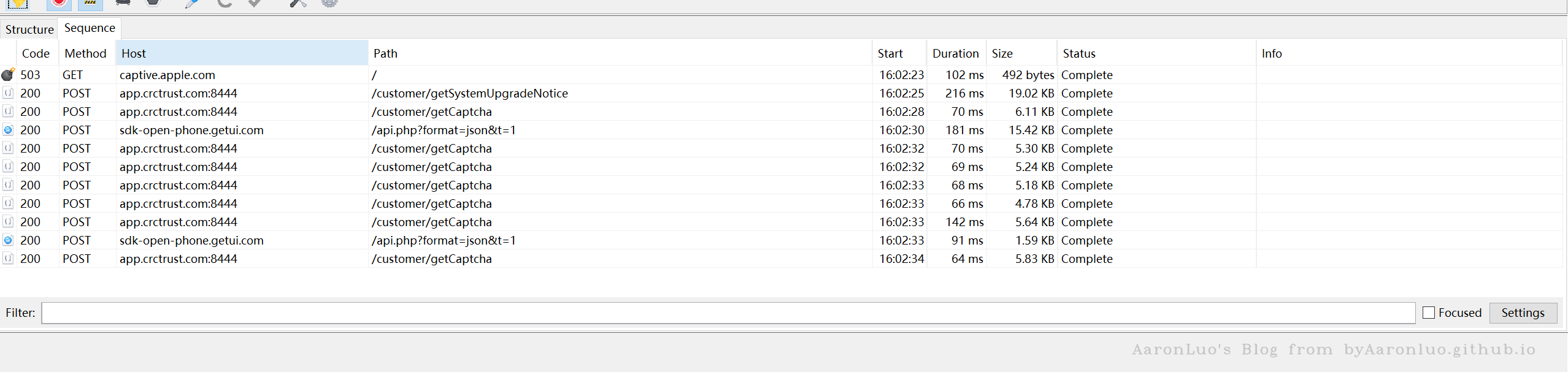Screen dimensions: 1568x372
Task: Sort by the Duration column header
Action: pyautogui.click(x=955, y=53)
